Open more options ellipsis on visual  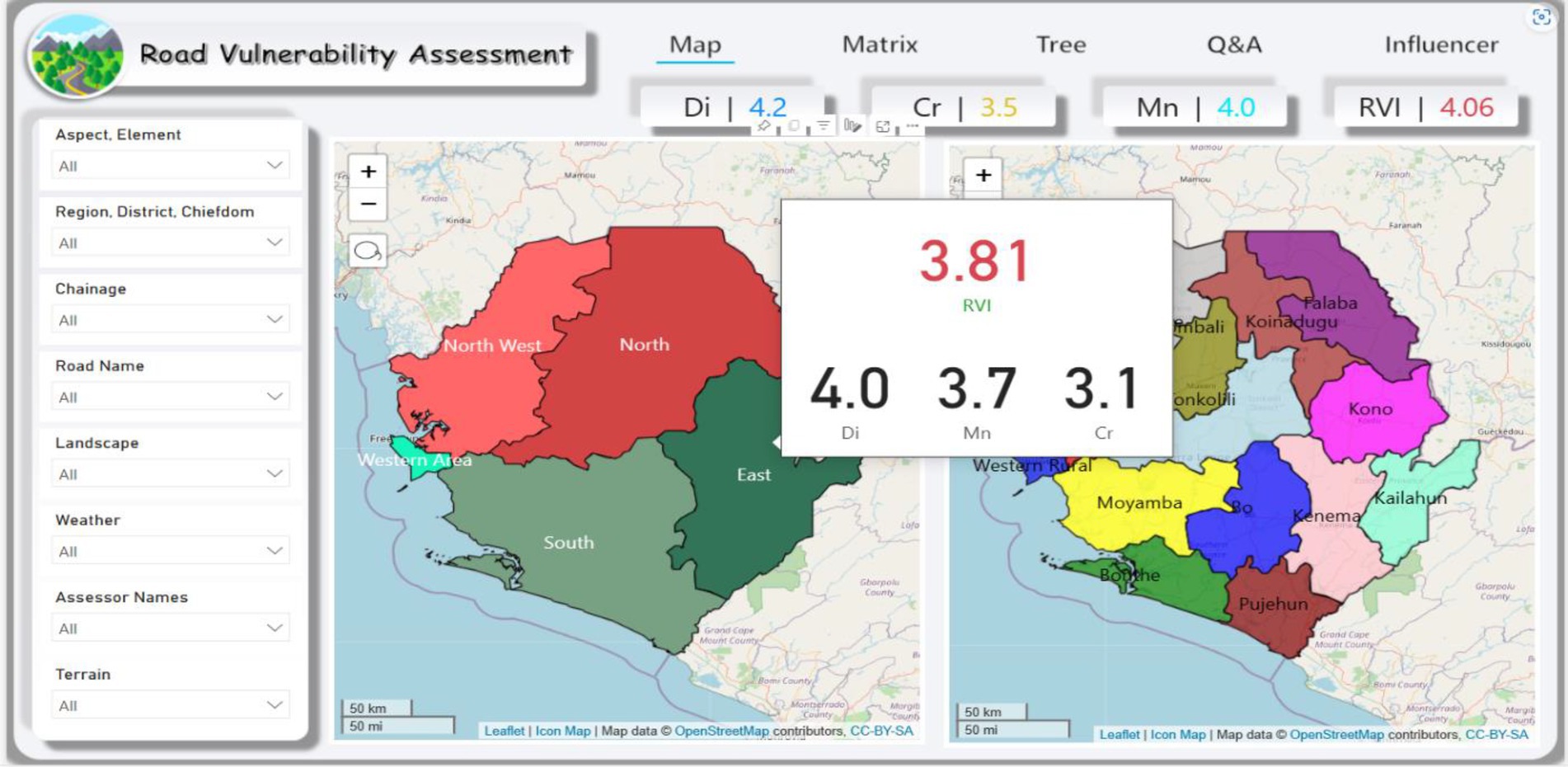[x=913, y=126]
